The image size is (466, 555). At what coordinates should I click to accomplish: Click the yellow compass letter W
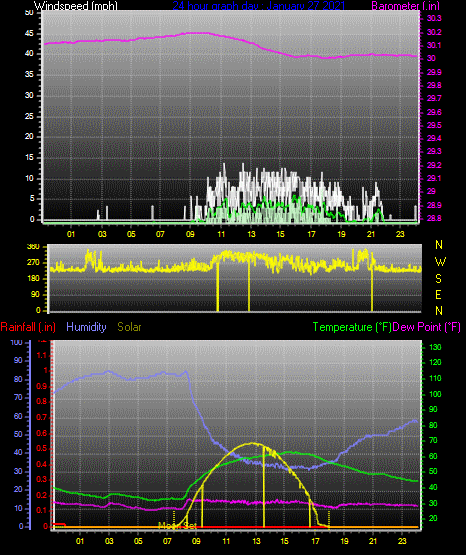pyautogui.click(x=440, y=262)
